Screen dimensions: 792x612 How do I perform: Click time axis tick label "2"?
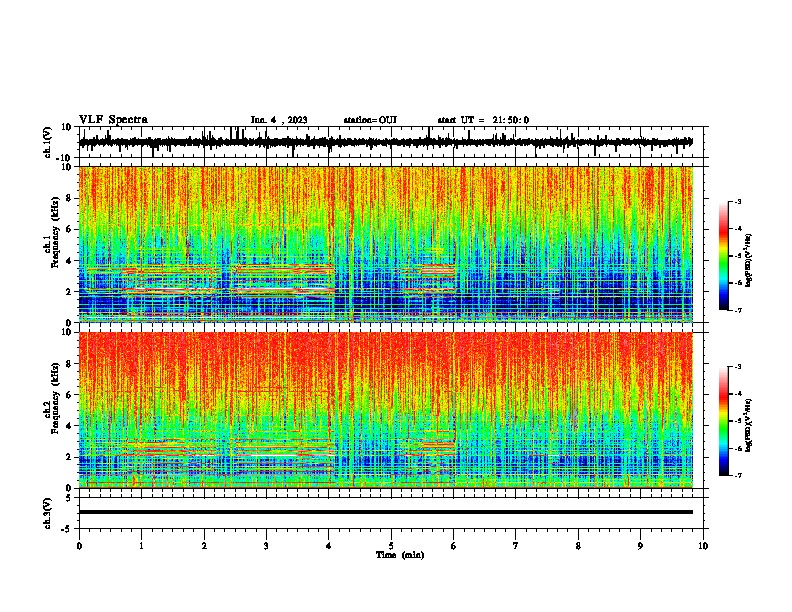point(204,546)
